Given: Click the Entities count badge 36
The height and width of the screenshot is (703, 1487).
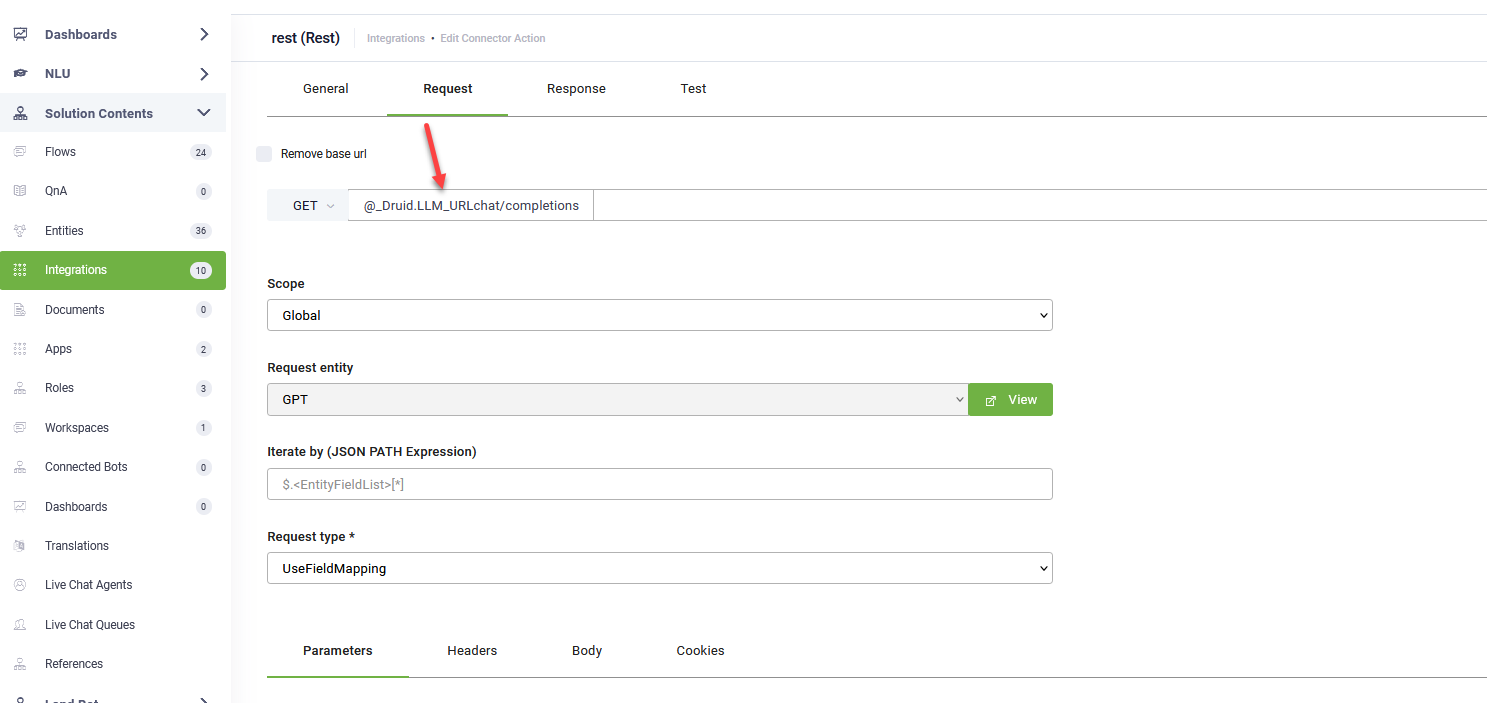Looking at the screenshot, I should 201,231.
